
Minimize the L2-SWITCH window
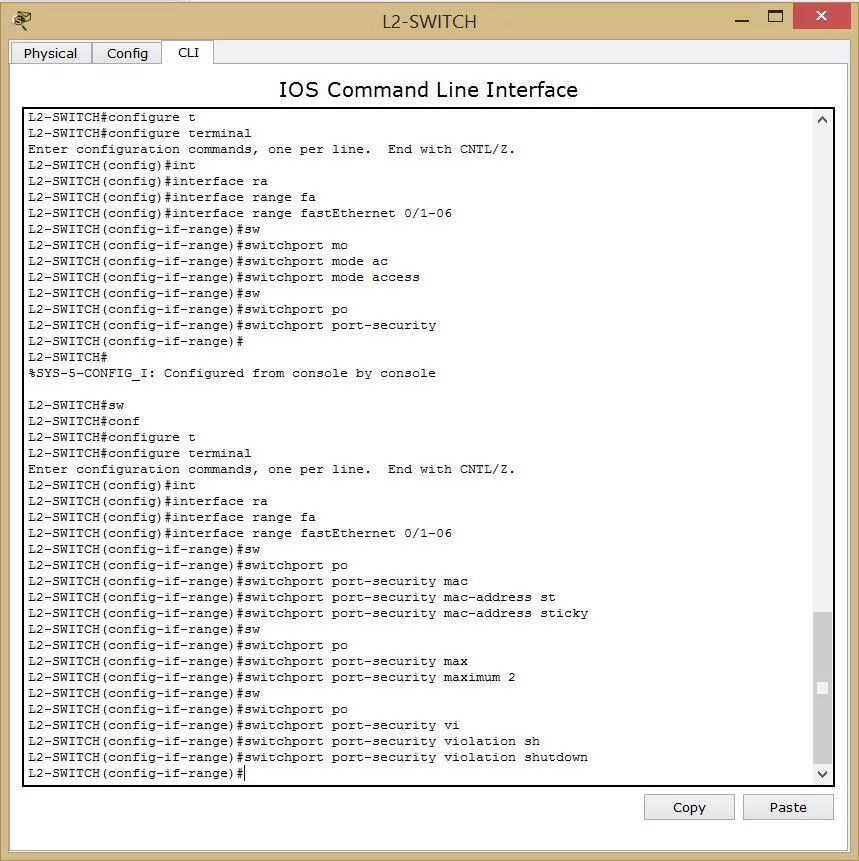[x=742, y=20]
